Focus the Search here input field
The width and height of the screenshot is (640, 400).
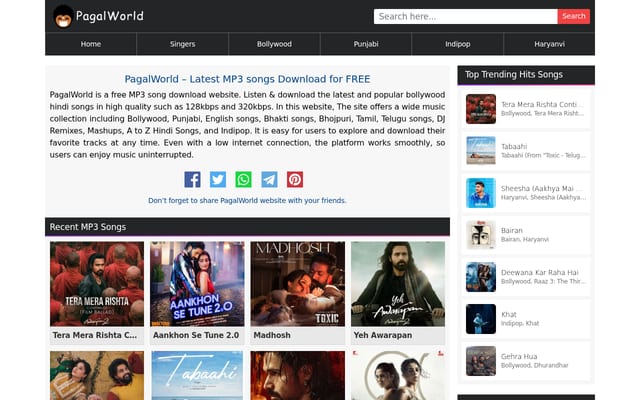coord(465,16)
